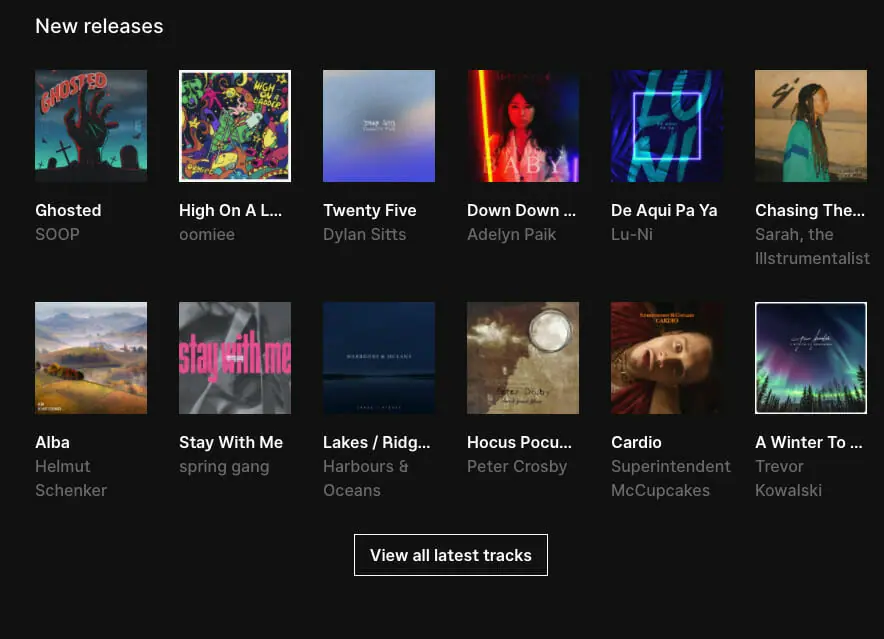Open the Ghosted album cover
Viewport: 884px width, 639px height.
tap(91, 126)
